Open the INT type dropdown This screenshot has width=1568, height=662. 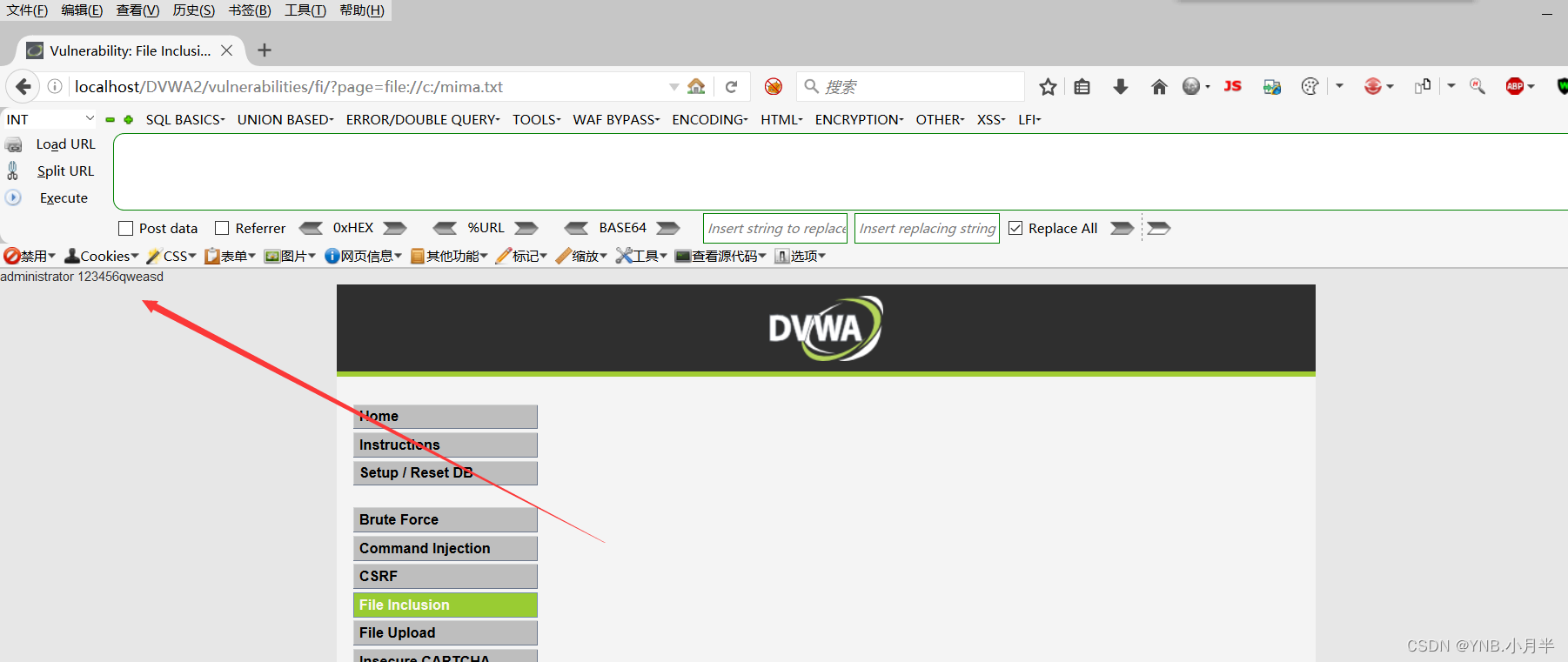(x=50, y=119)
